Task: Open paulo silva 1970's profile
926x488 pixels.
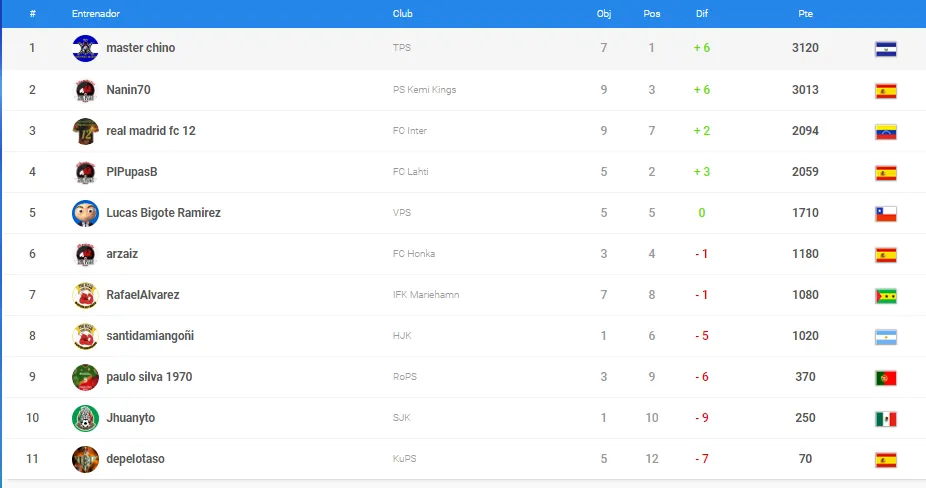Action: coord(149,377)
